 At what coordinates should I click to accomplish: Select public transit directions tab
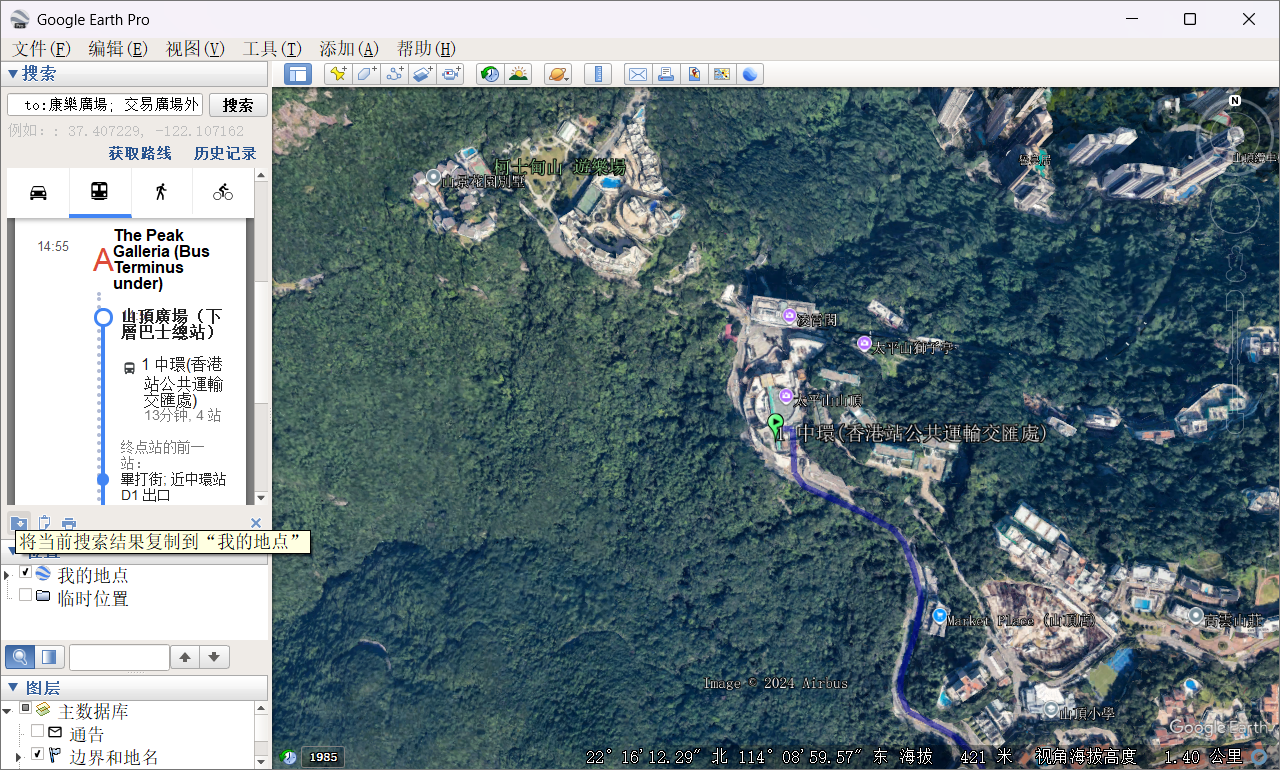[x=100, y=192]
